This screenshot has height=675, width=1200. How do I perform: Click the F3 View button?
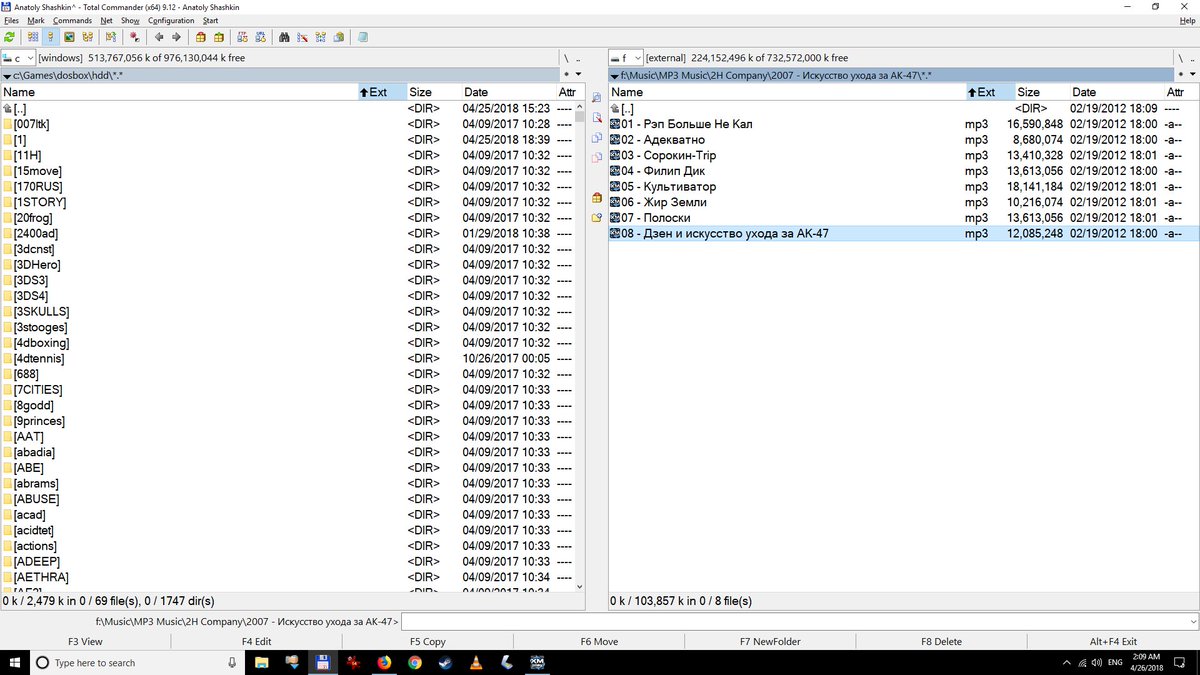[x=85, y=642]
